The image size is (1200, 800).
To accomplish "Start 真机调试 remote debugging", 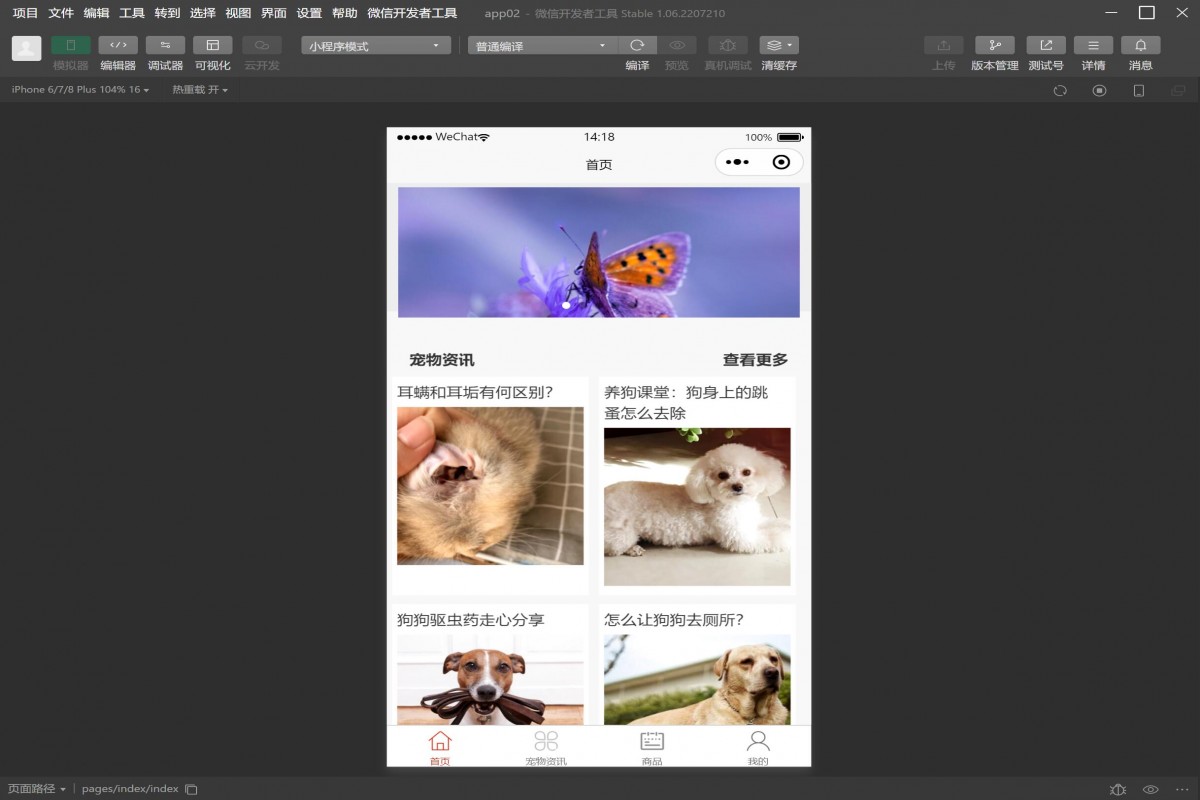I will (x=726, y=45).
